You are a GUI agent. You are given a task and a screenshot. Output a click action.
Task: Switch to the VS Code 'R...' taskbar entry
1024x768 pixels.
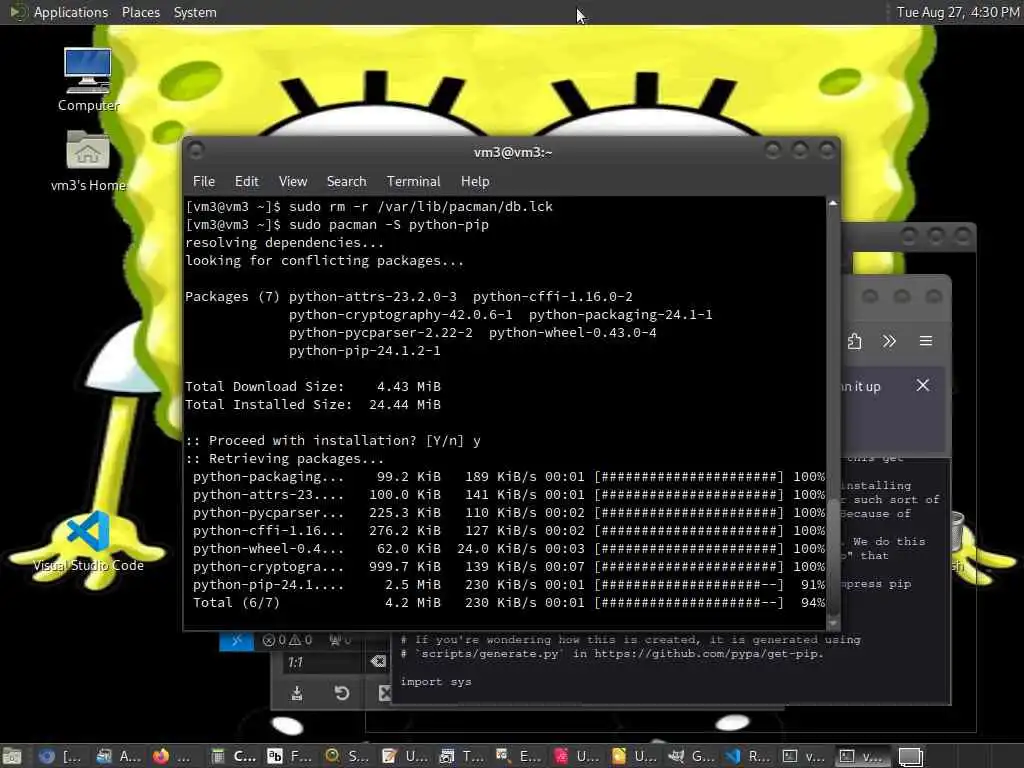[748, 756]
